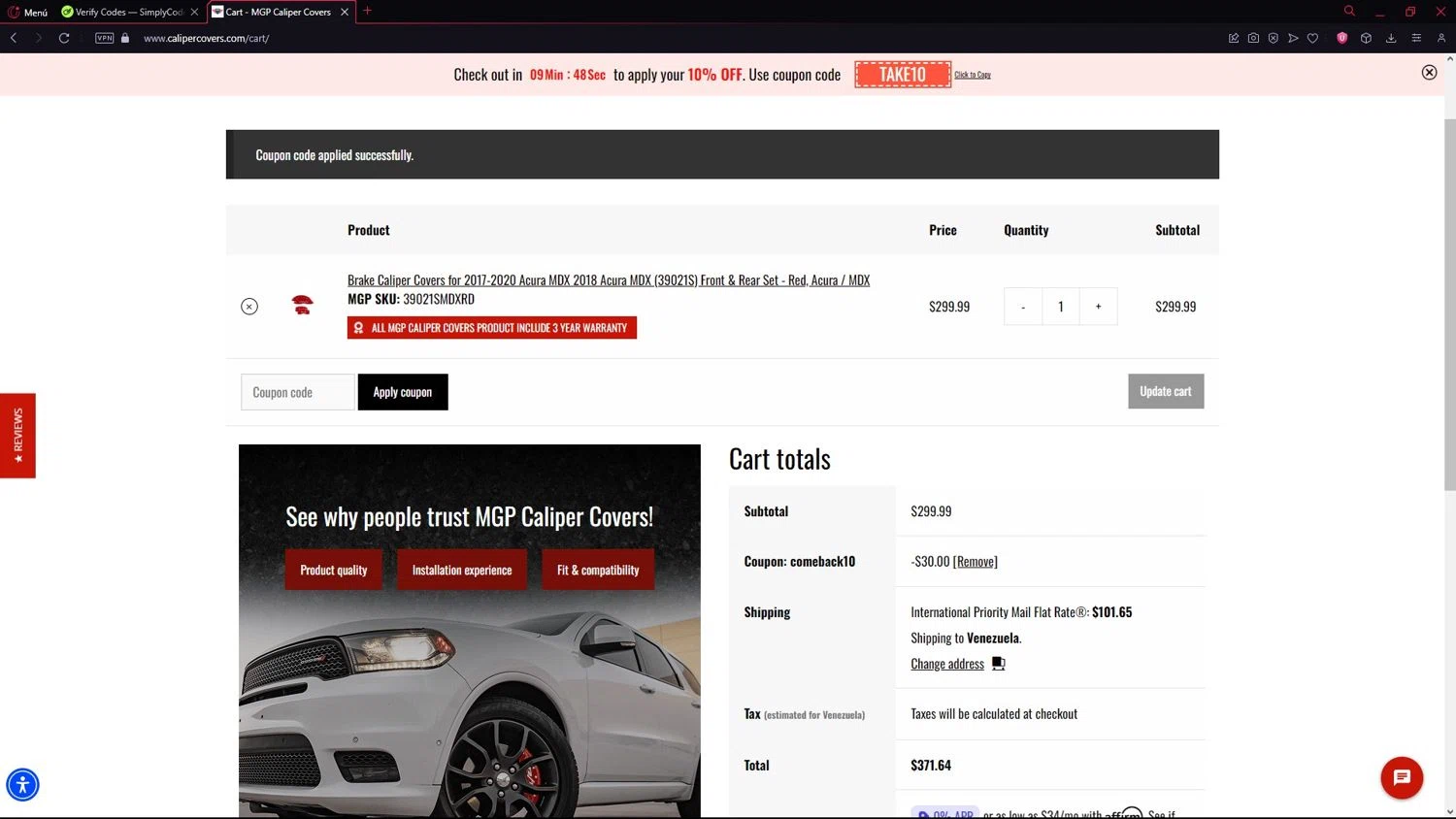This screenshot has width=1456, height=819.
Task: Open the Opera Menú button
Action: [27, 12]
